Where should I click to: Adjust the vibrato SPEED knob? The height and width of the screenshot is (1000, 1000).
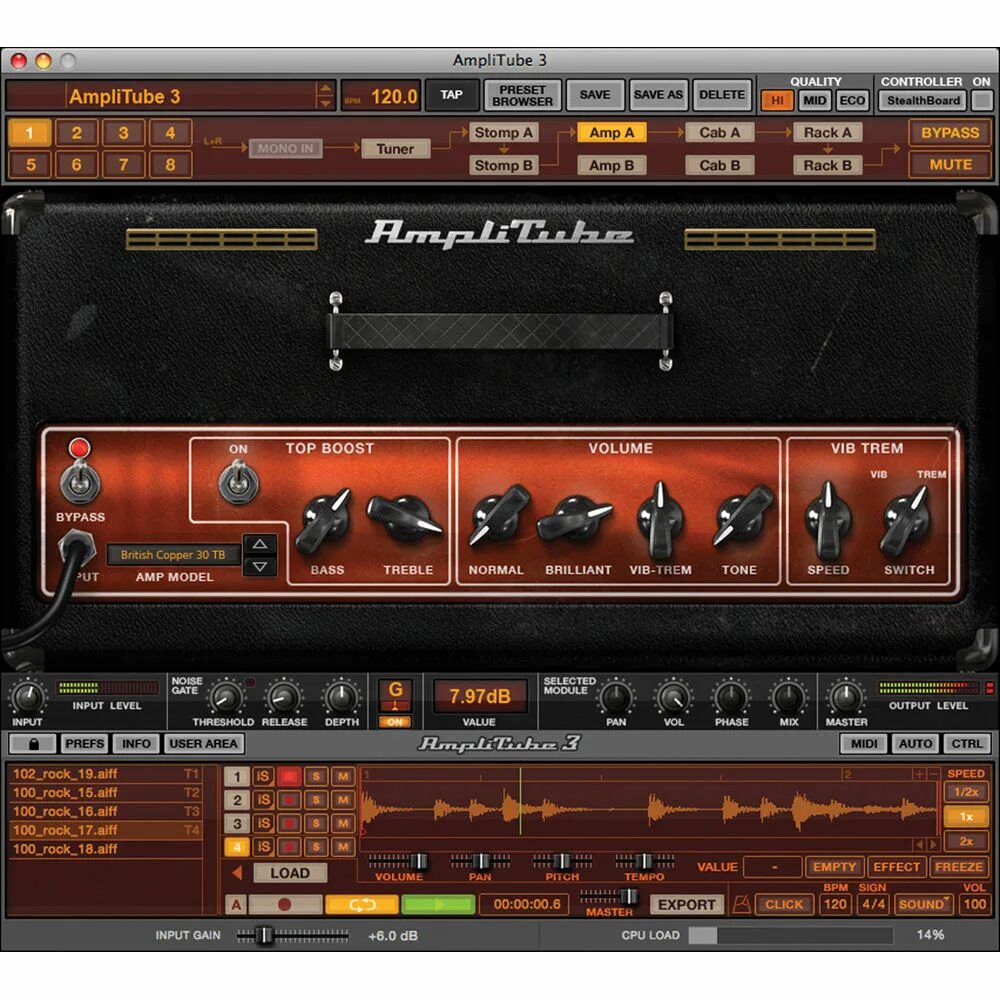[828, 520]
